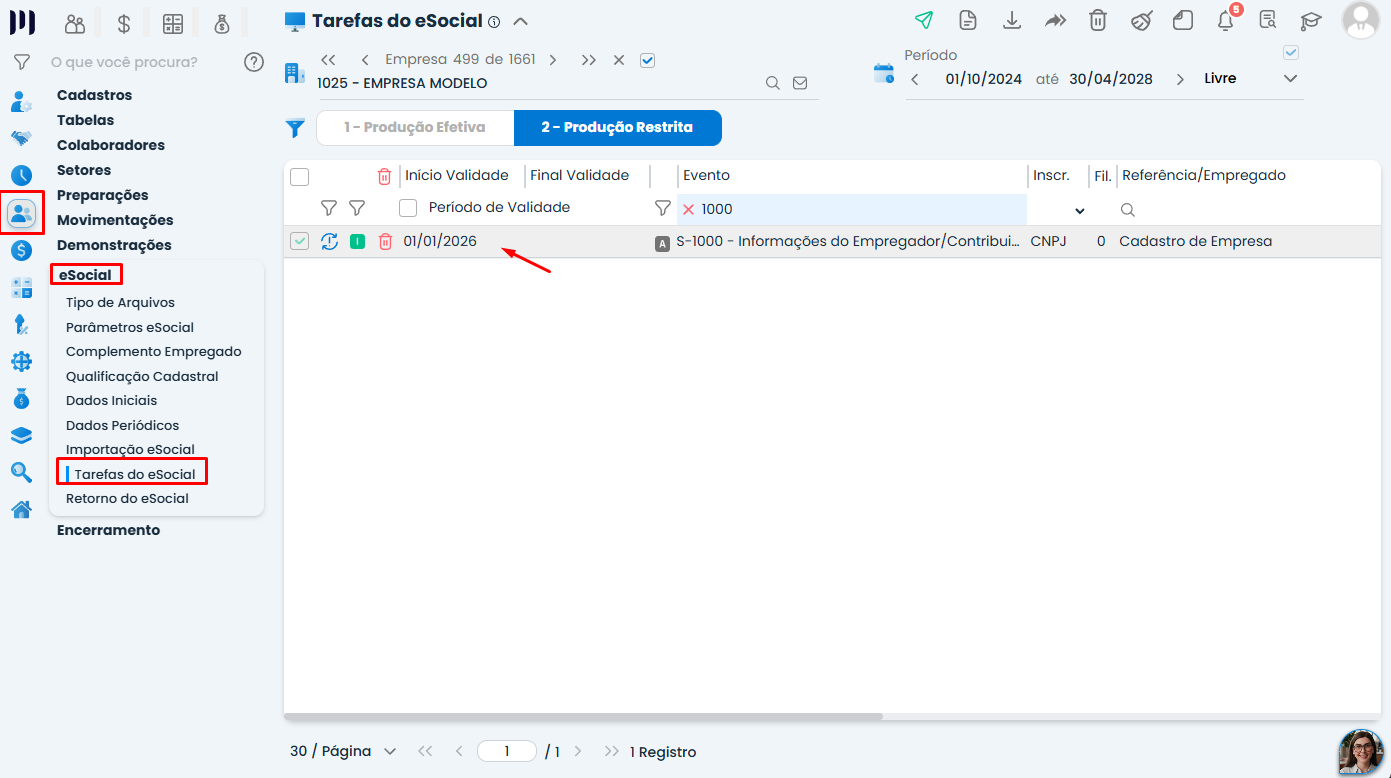Screen dimensions: 1391x778
Task: Click the graduation cap help icon
Action: [x=1310, y=20]
